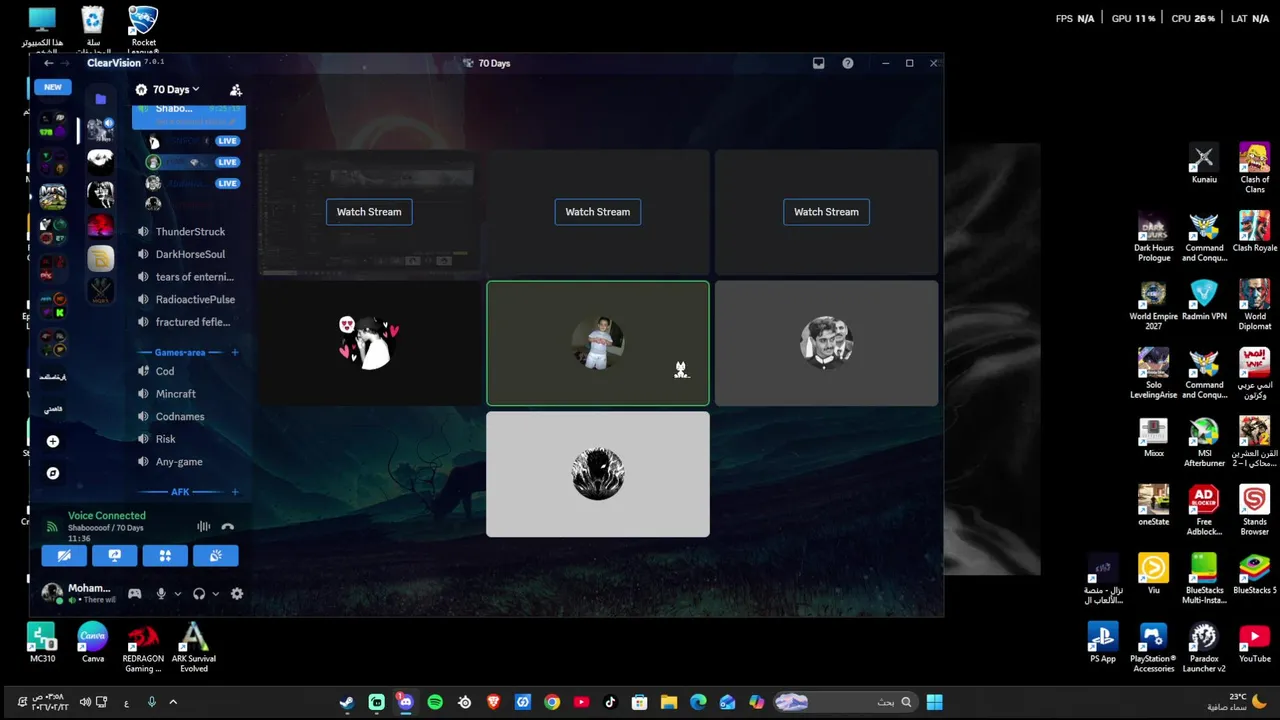Select the heart avatar participant tile
This screenshot has width=1280, height=720.
(x=369, y=343)
